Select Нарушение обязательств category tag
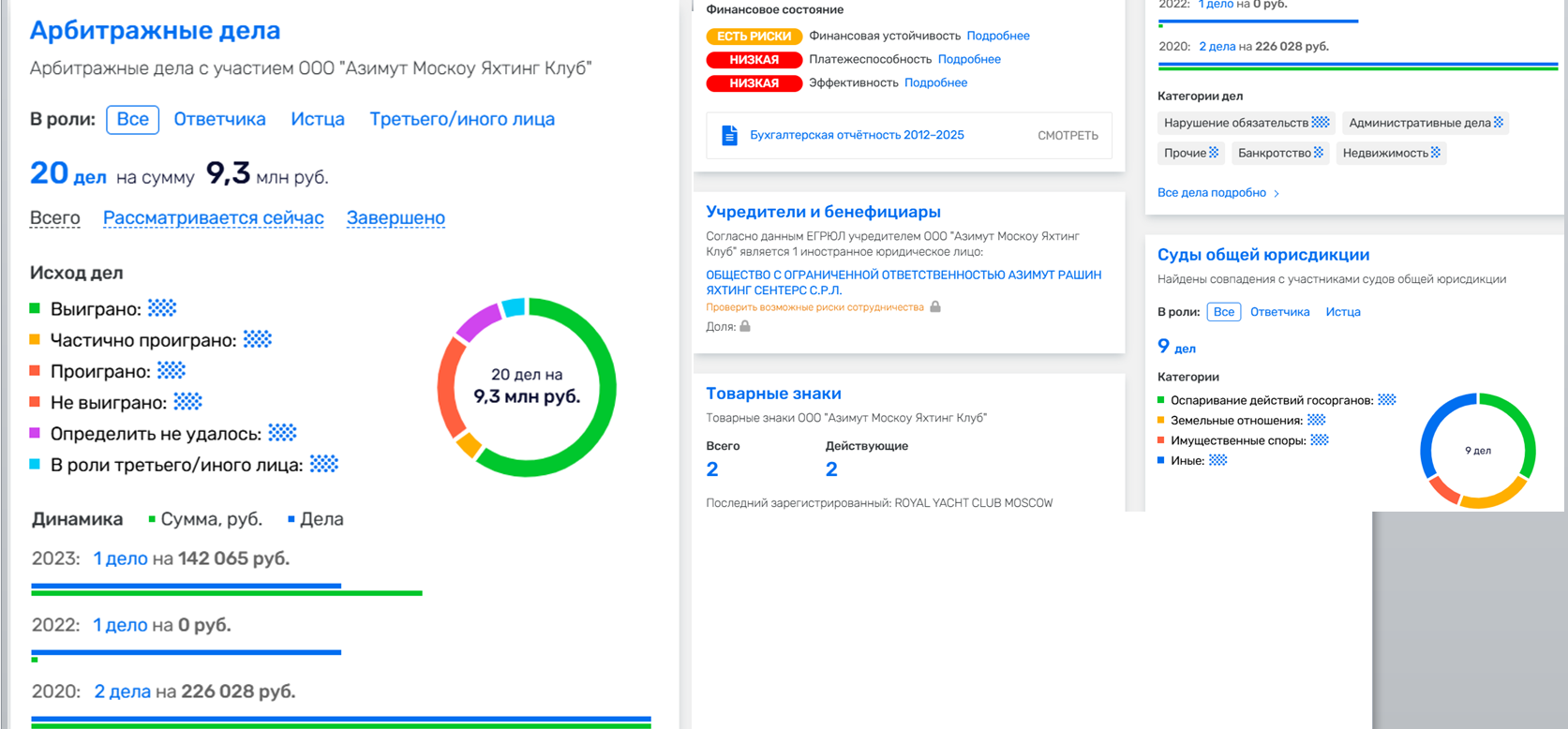This screenshot has width=1568, height=729. click(x=1247, y=123)
